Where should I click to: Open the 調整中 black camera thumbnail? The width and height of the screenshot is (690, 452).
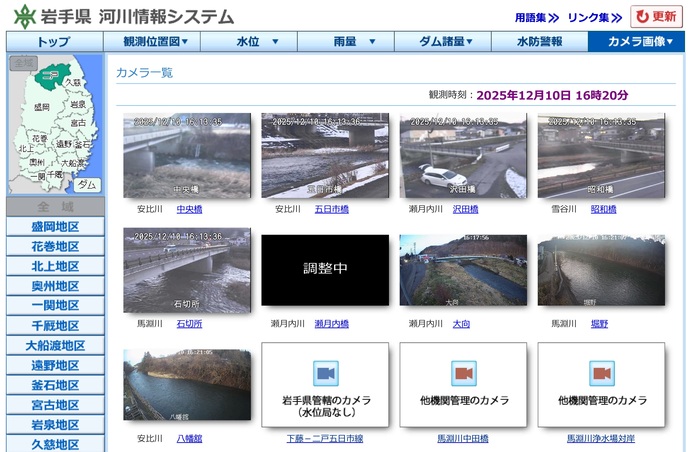coord(325,270)
